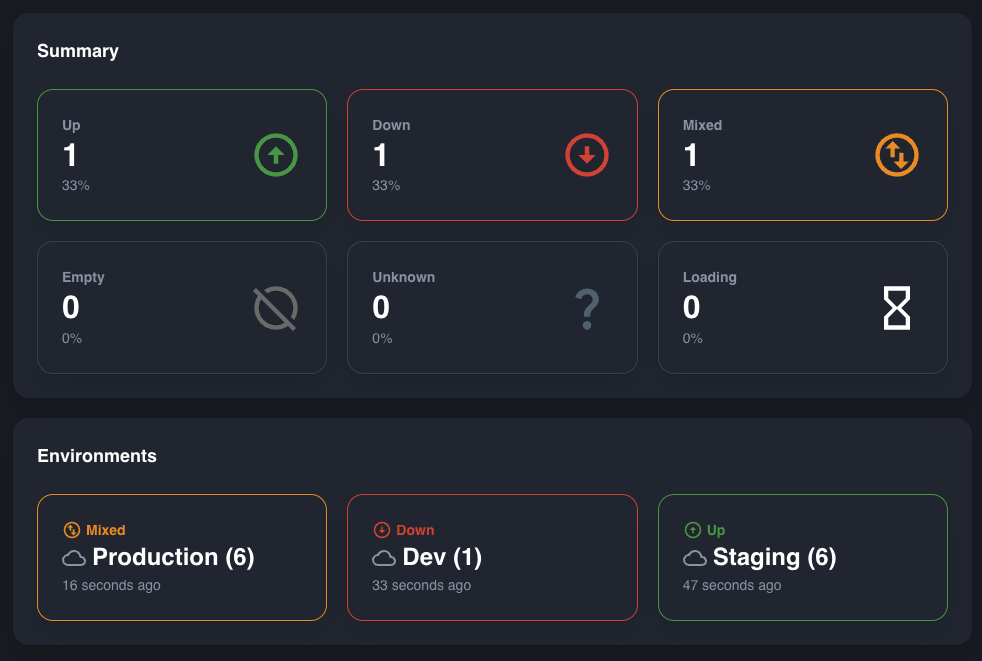Click the small Up status icon above Staging
Viewport: 982px width, 661px height.
(x=692, y=530)
